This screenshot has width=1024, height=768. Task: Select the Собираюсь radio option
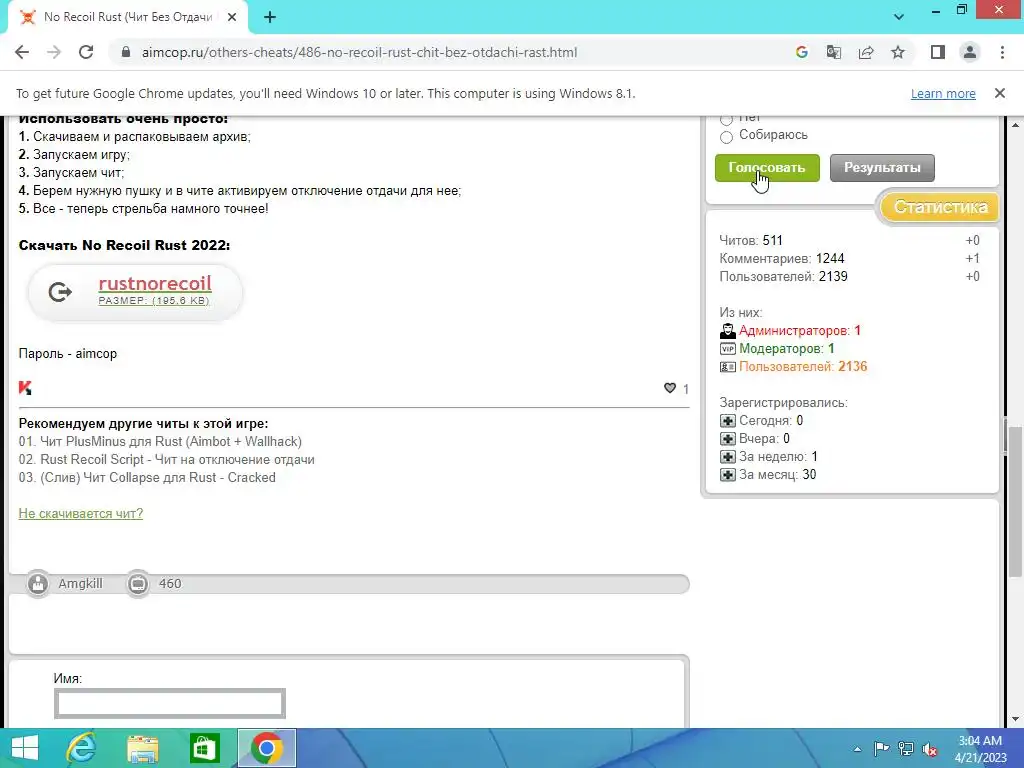click(726, 137)
